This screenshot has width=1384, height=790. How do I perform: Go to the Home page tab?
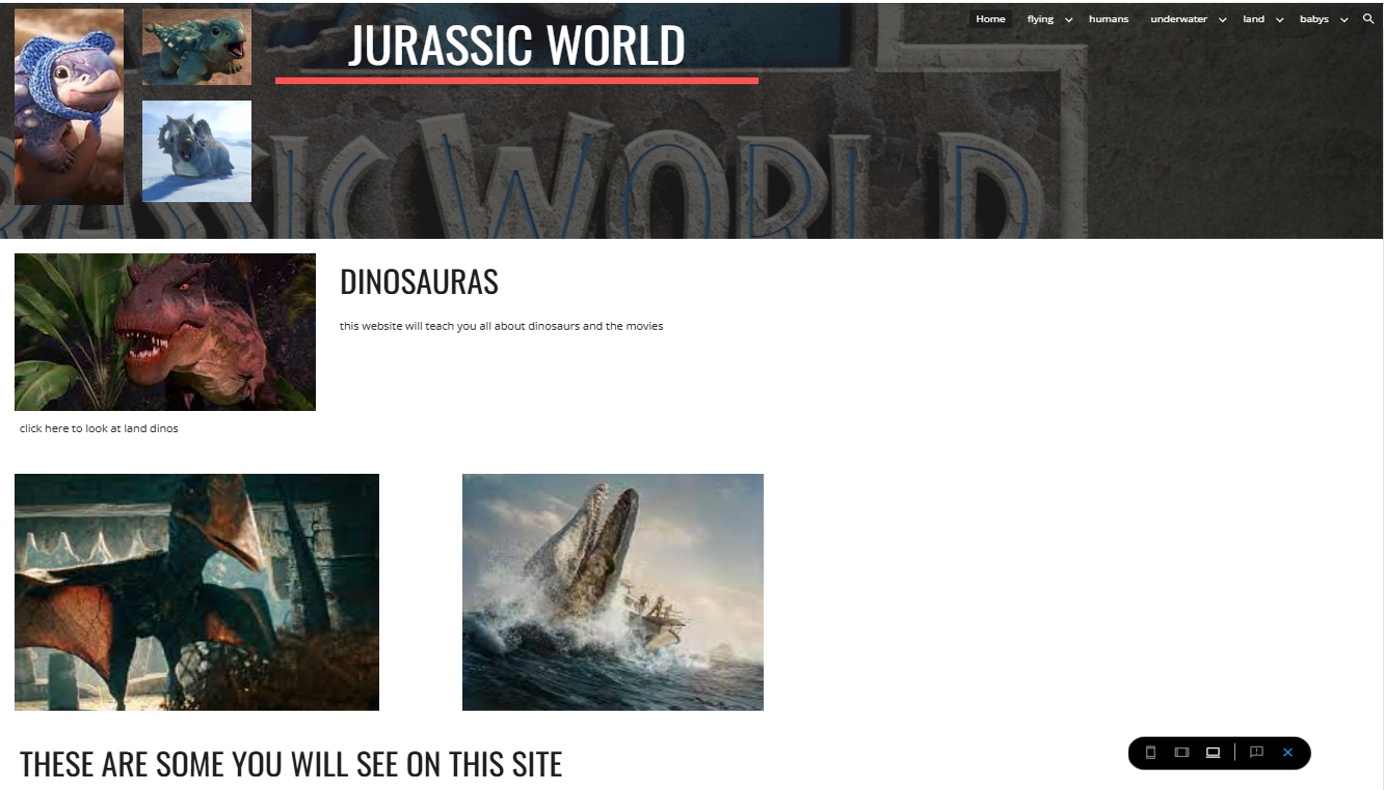pyautogui.click(x=990, y=19)
